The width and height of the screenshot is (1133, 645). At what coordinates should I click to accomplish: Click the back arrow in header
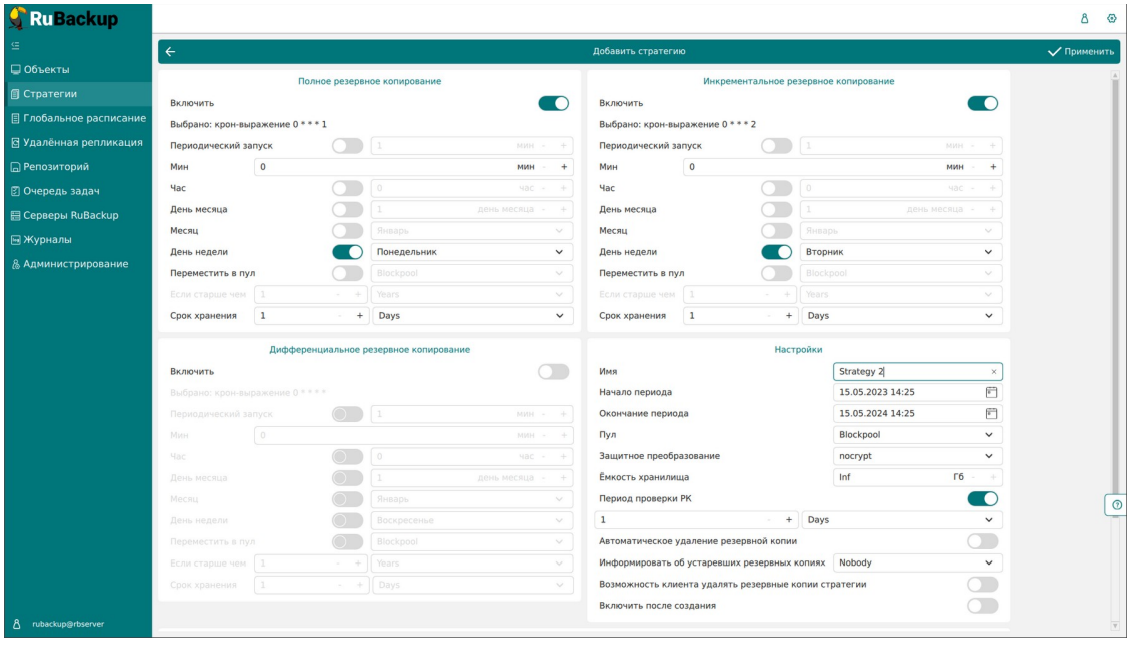tap(171, 51)
